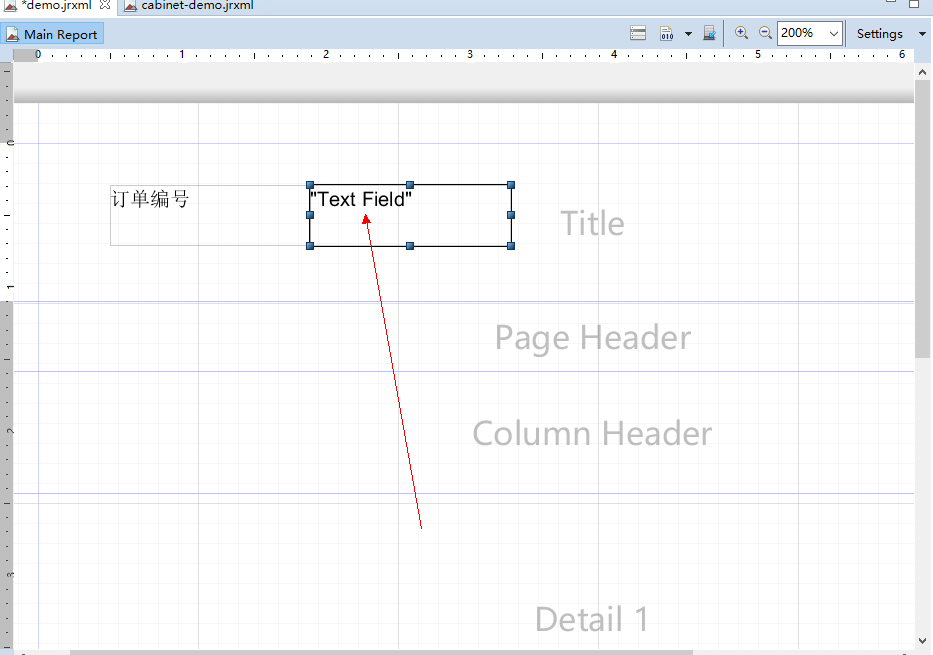
Task: Click the scroll up arrow of the vertical scrollbar
Action: tap(922, 72)
